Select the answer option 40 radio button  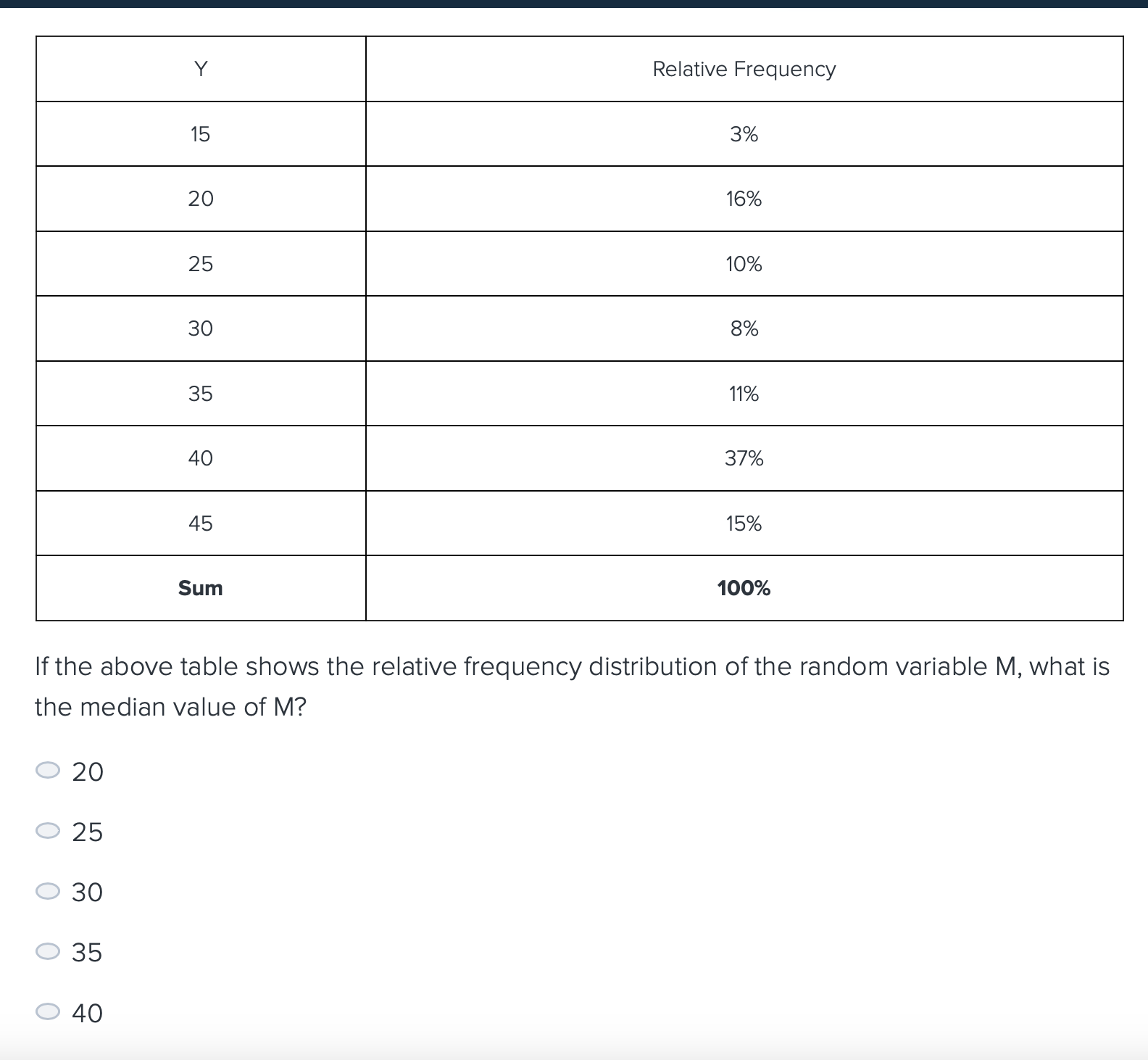tap(48, 1011)
